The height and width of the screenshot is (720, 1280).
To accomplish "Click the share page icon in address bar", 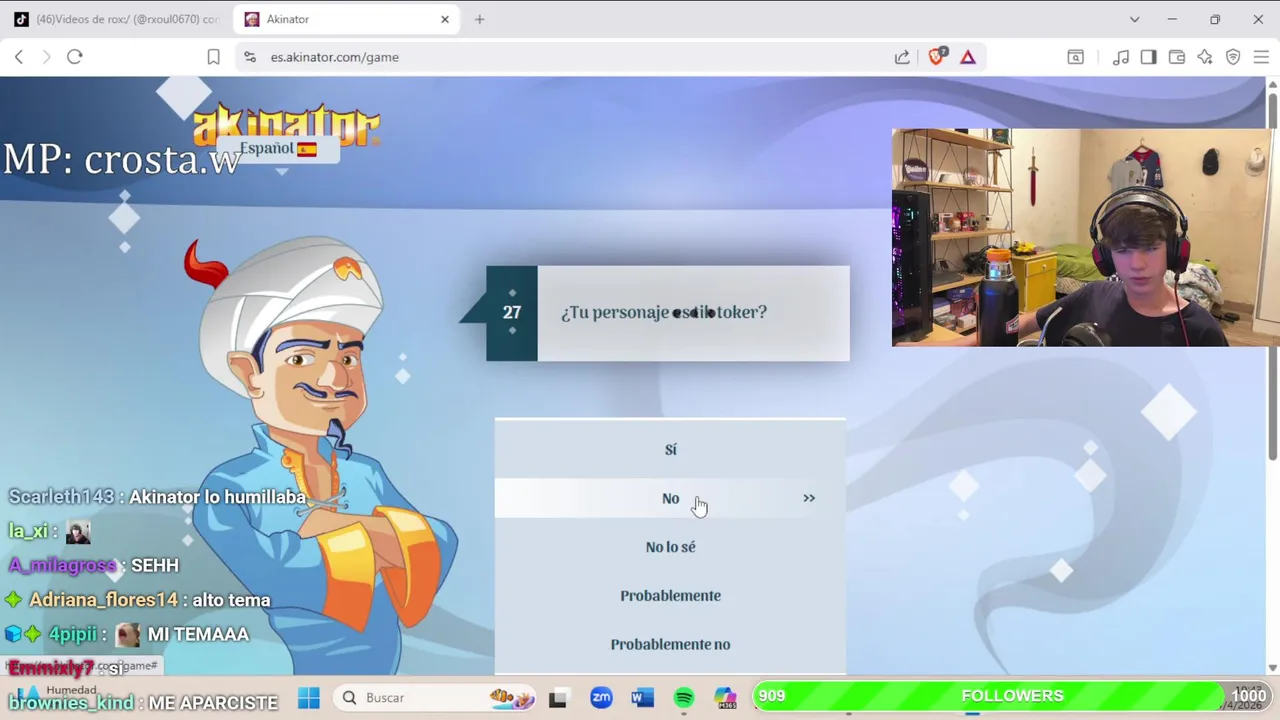I will 902,57.
